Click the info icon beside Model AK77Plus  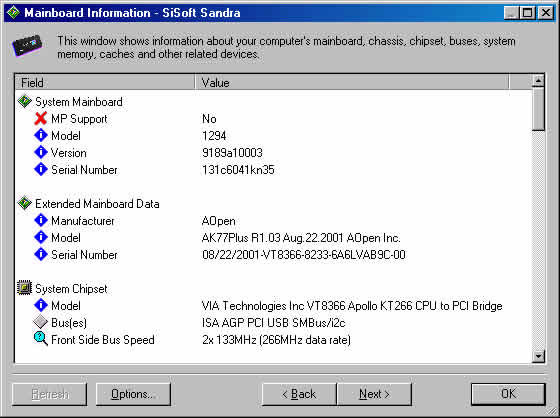(x=41, y=237)
